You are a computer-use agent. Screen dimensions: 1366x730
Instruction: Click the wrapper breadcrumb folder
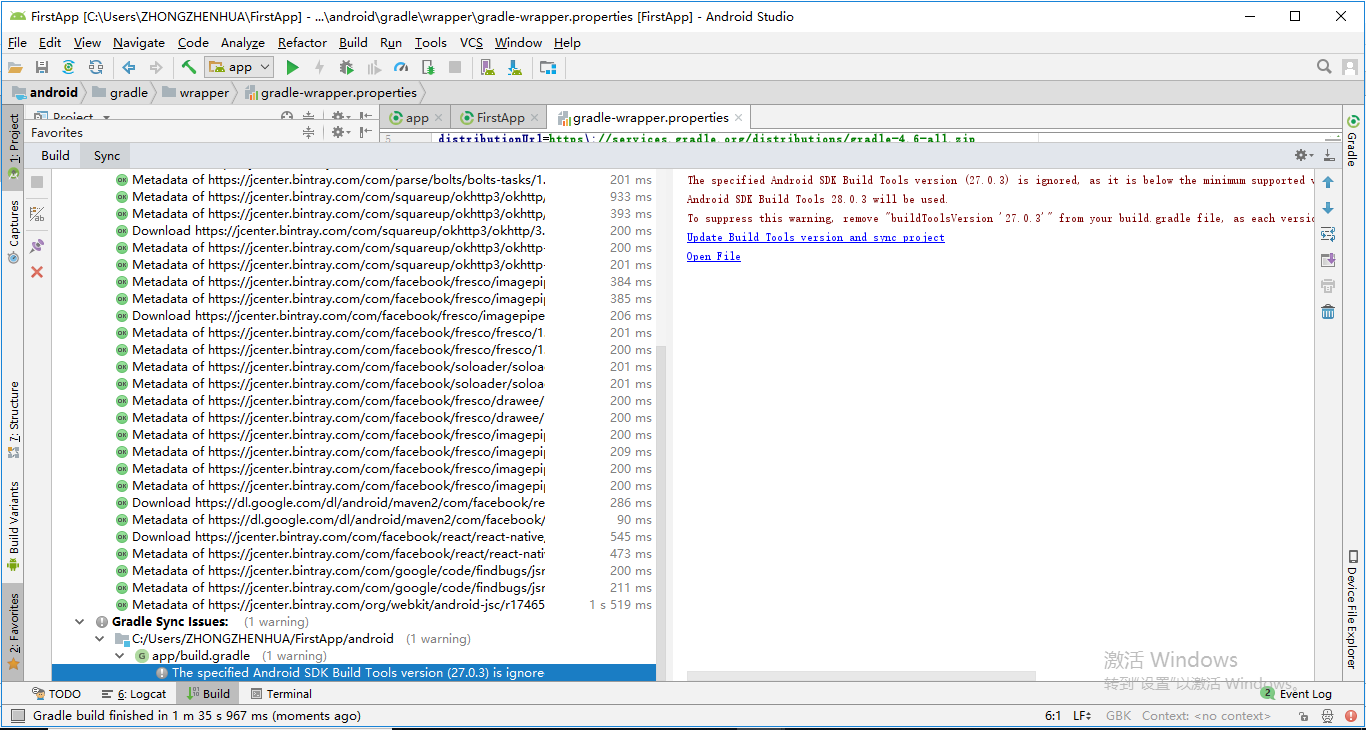coord(196,92)
